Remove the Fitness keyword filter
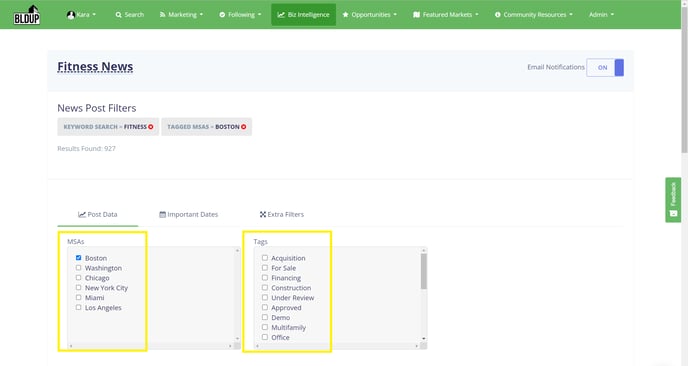This screenshot has height=366, width=688. click(x=150, y=127)
